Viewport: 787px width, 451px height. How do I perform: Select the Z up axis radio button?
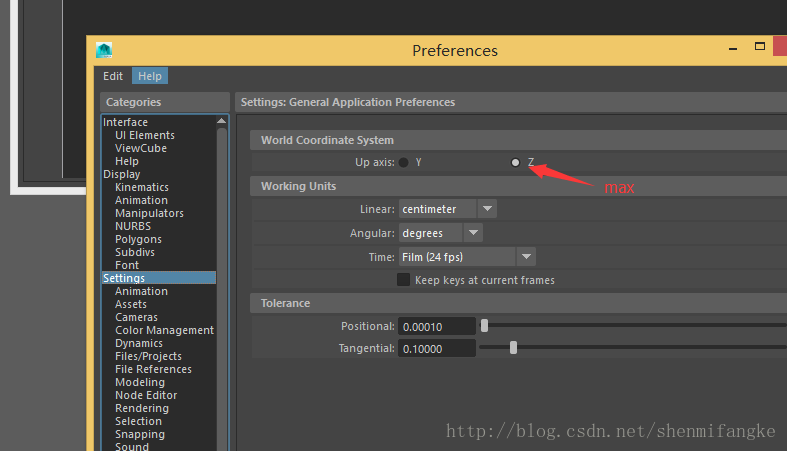[x=515, y=163]
